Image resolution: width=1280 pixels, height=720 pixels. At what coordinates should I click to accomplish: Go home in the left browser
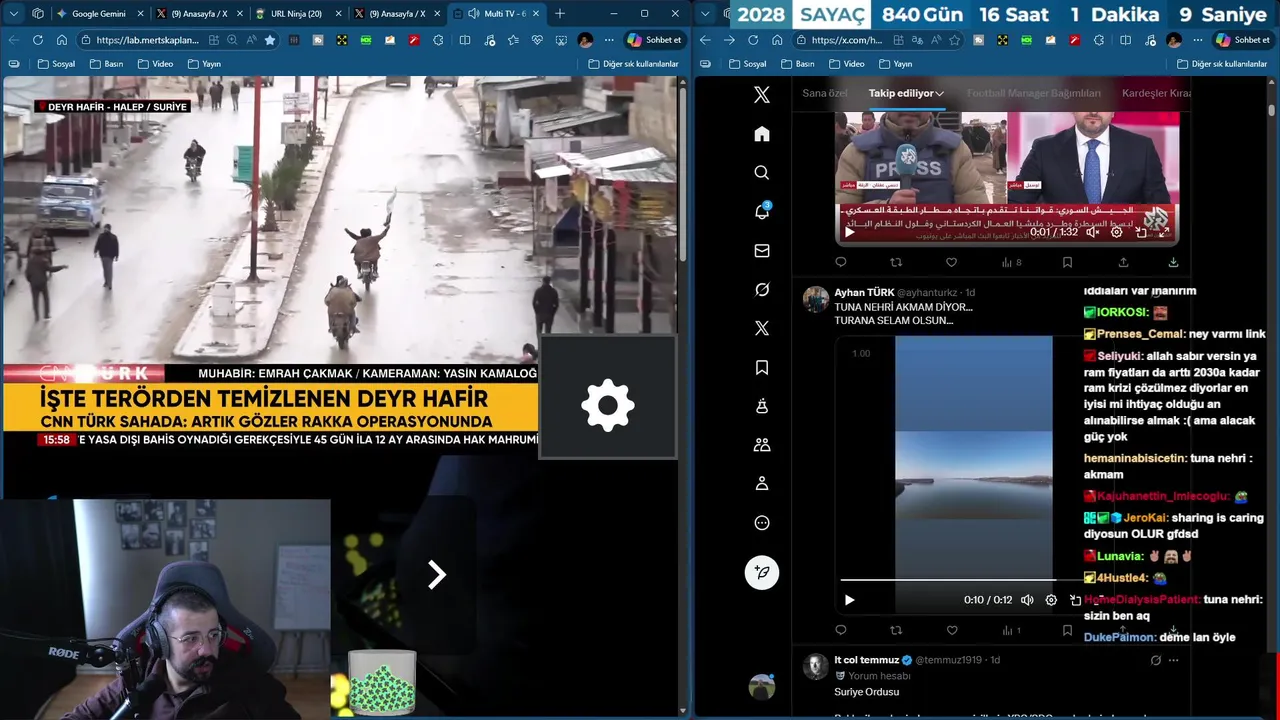point(62,40)
